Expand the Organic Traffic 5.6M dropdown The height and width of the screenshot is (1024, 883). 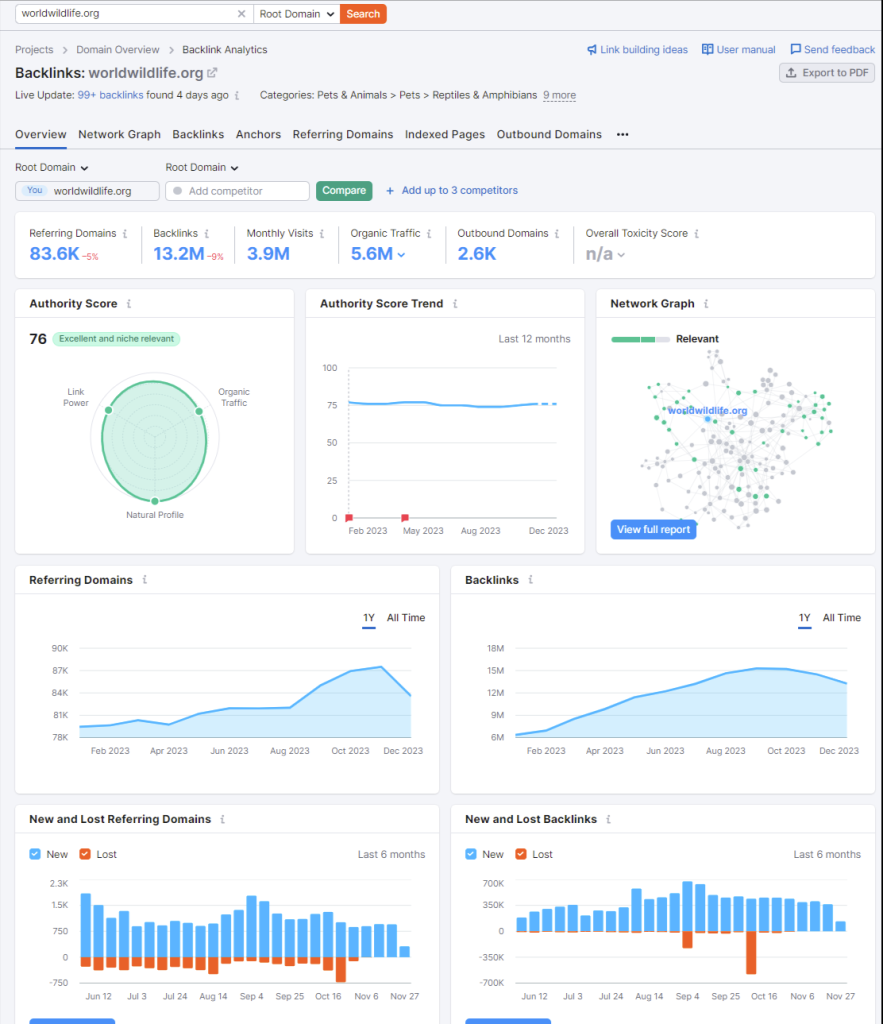(x=402, y=255)
